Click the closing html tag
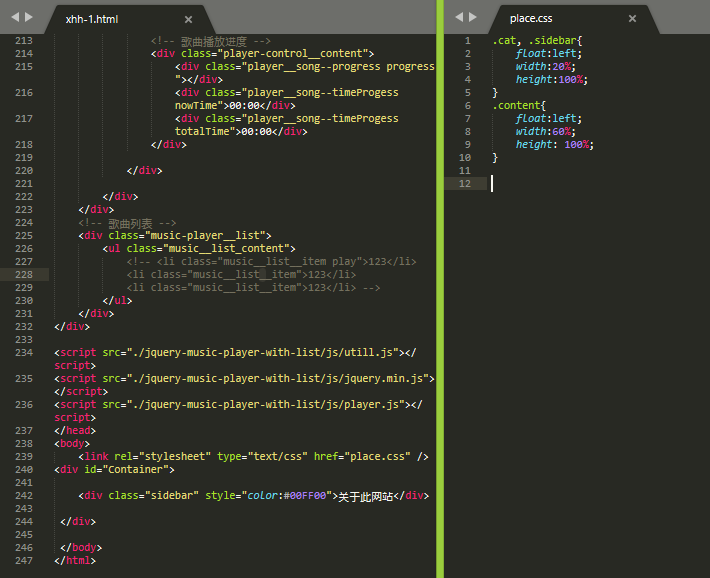The height and width of the screenshot is (578, 710). coord(75,561)
